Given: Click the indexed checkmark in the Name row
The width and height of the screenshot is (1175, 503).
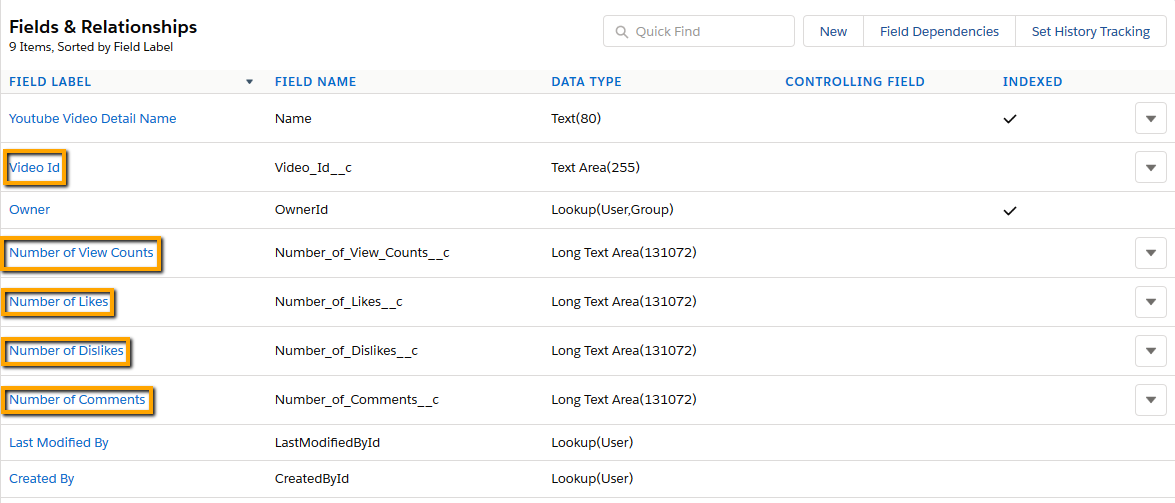Looking at the screenshot, I should coord(1010,119).
